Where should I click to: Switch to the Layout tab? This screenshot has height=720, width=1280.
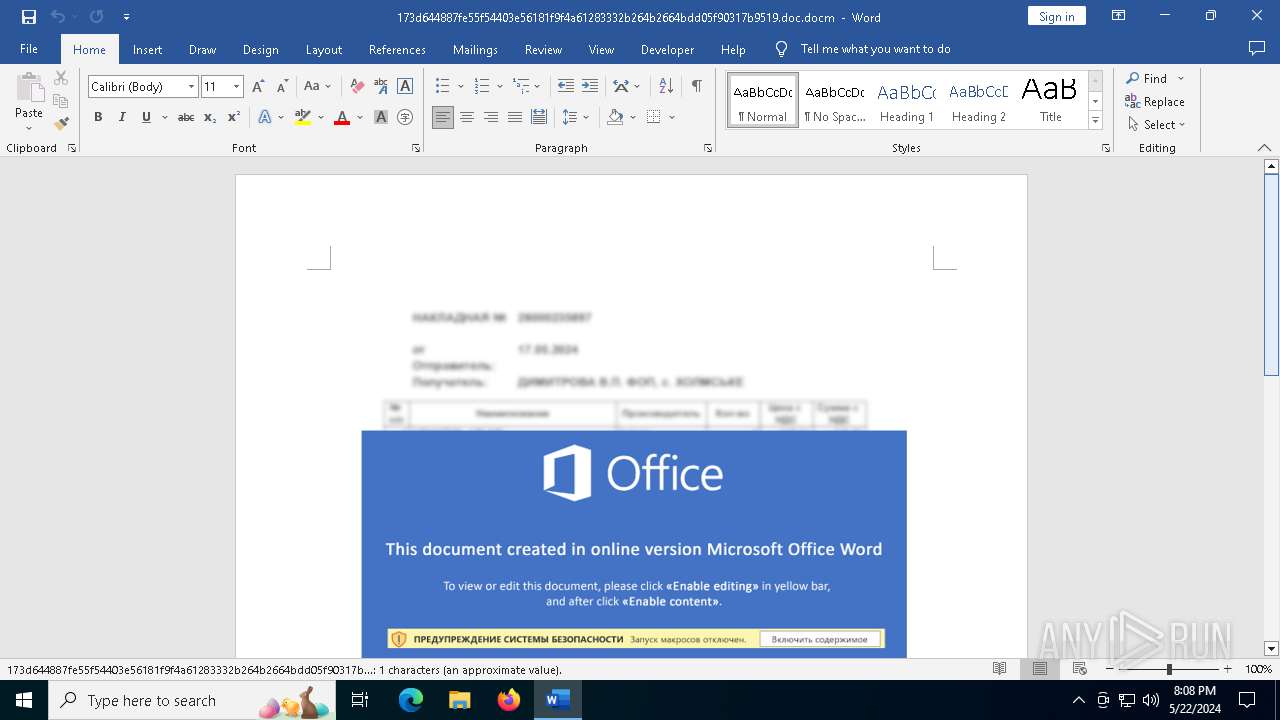(x=323, y=49)
